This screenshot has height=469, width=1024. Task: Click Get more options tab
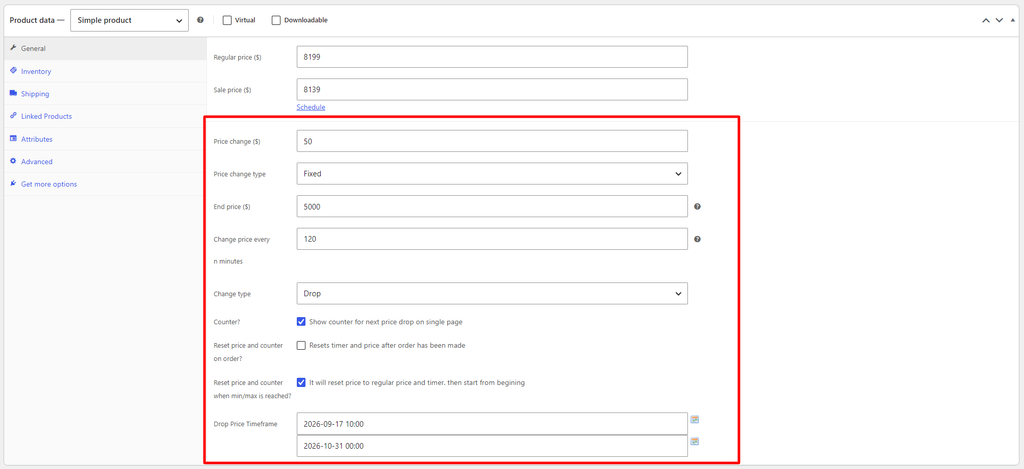(x=105, y=184)
